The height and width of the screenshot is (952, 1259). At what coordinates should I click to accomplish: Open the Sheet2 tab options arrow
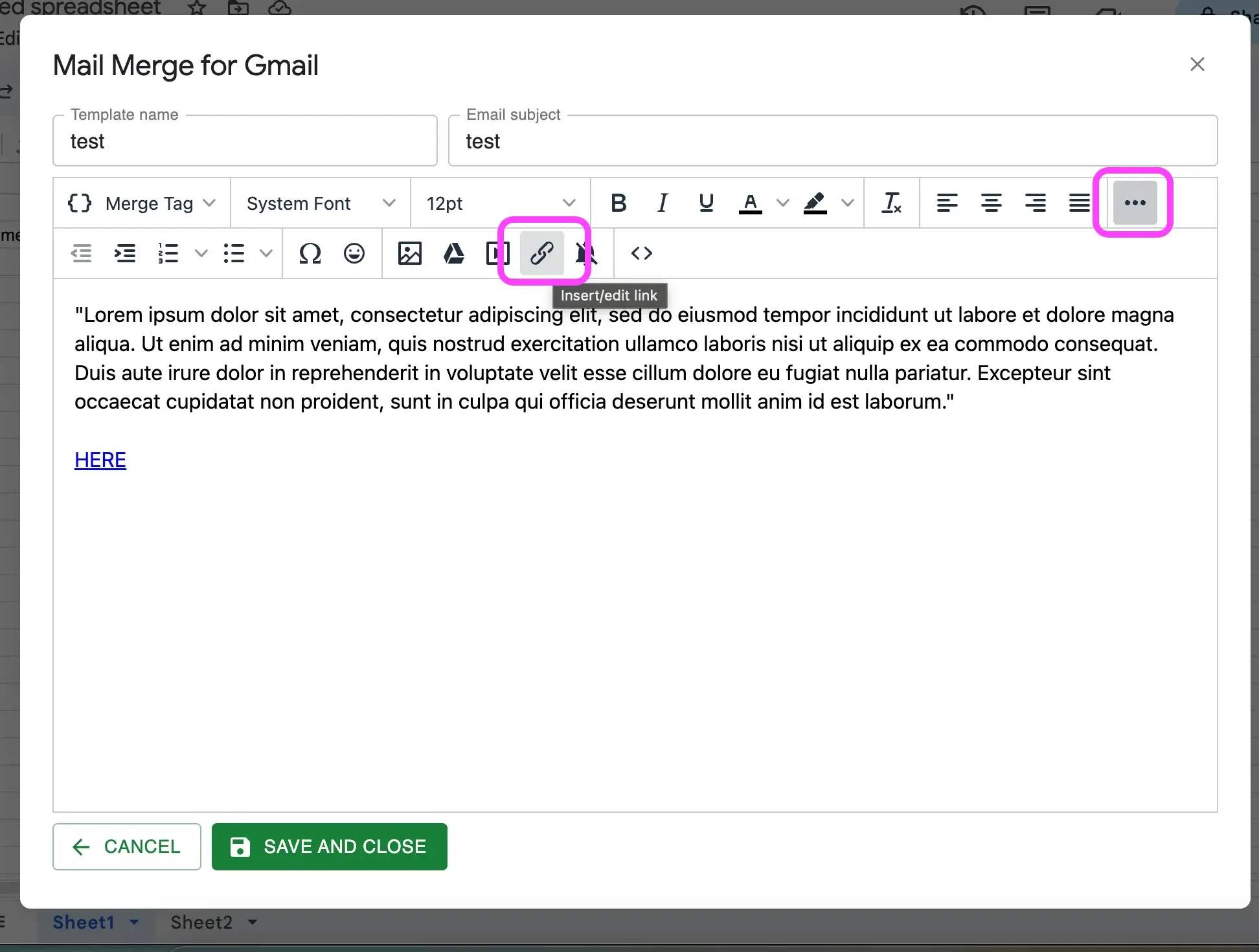253,922
